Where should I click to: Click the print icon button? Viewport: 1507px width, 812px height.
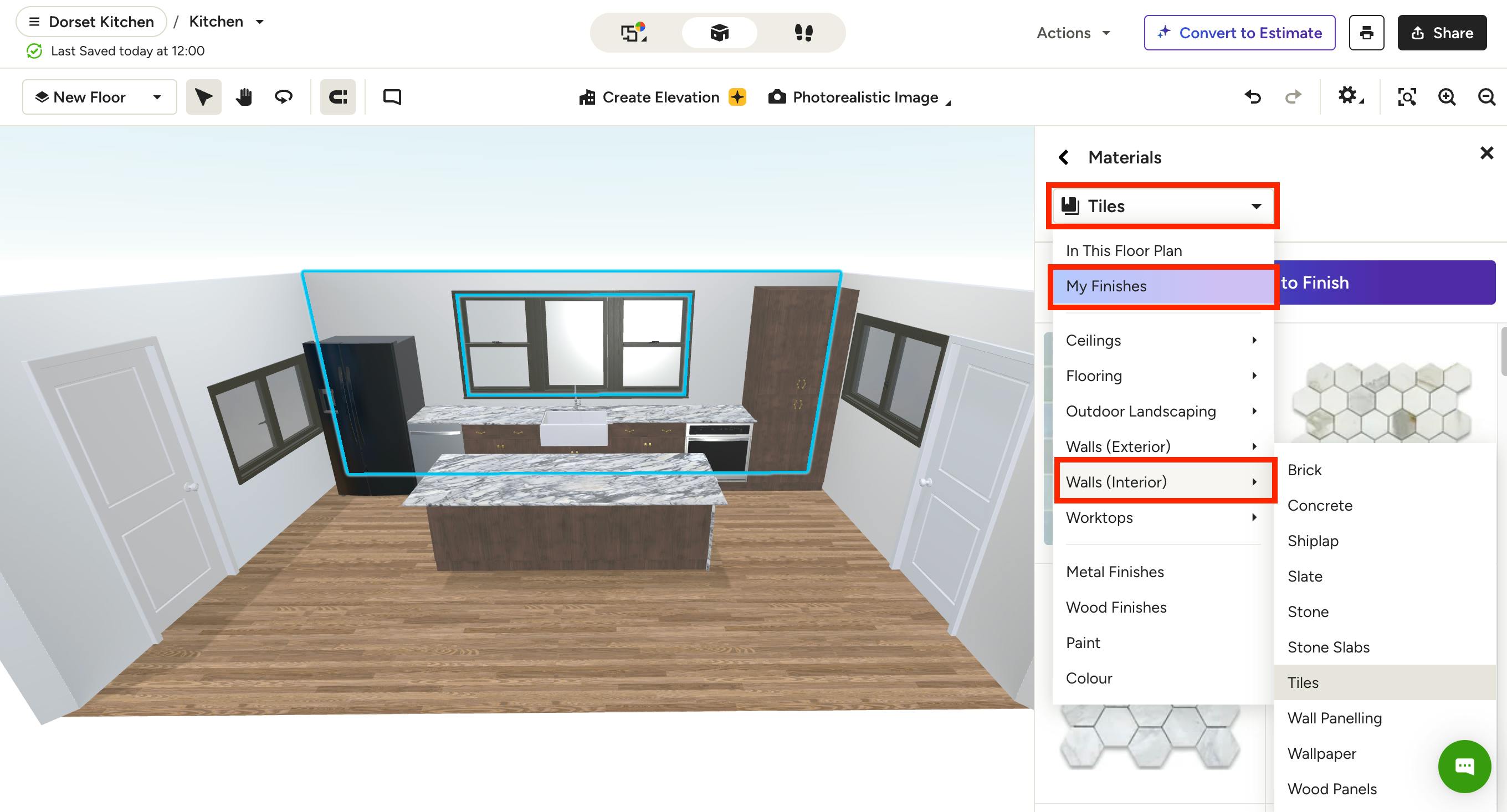tap(1366, 33)
